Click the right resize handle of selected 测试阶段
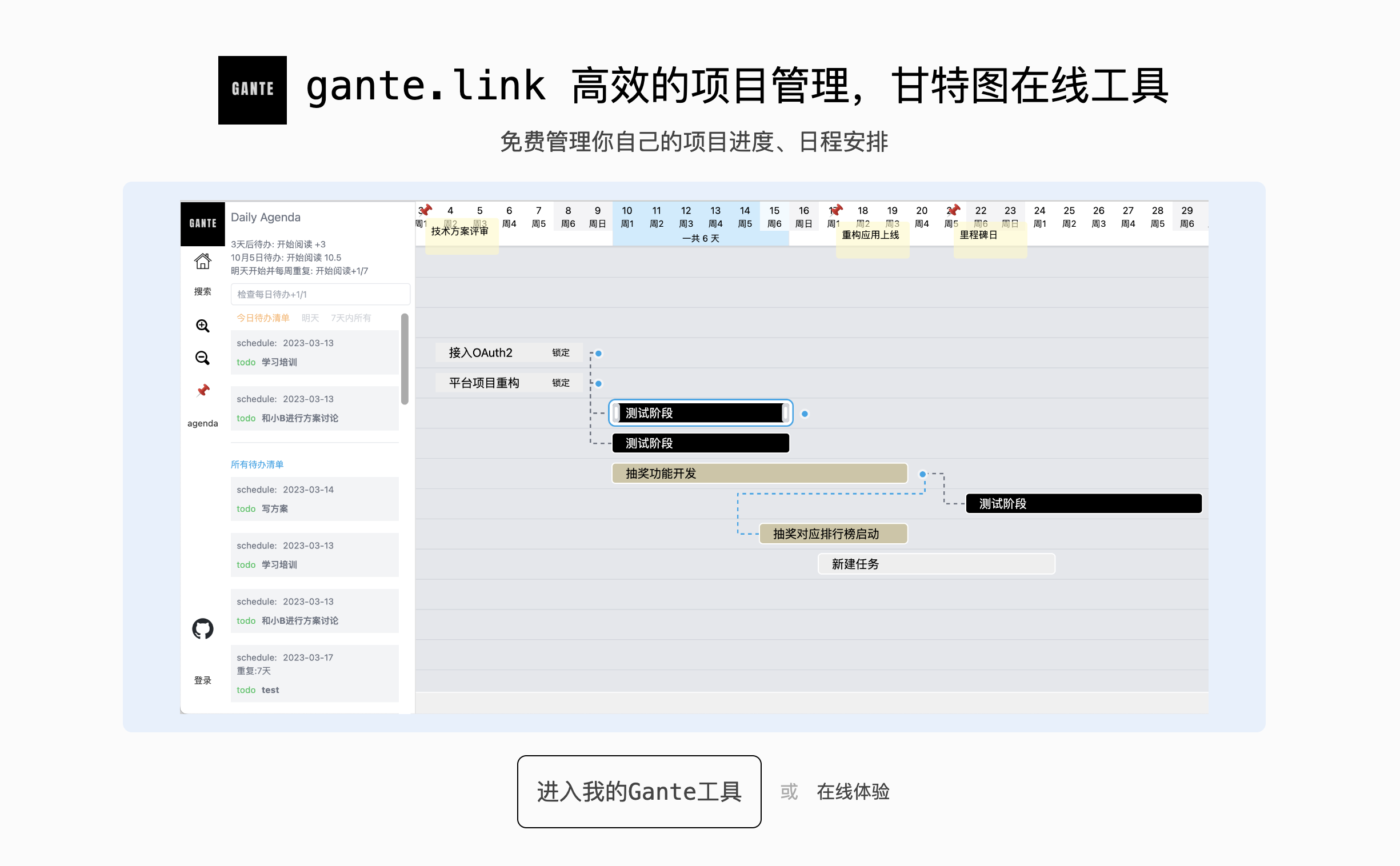 coord(785,413)
